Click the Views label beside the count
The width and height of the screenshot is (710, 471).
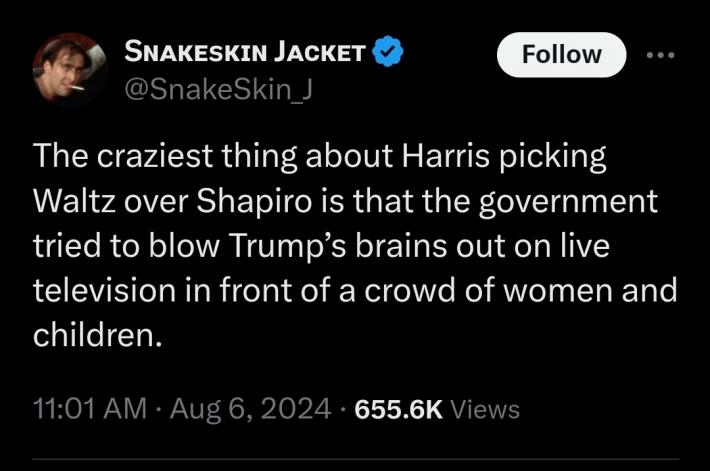[x=485, y=409]
